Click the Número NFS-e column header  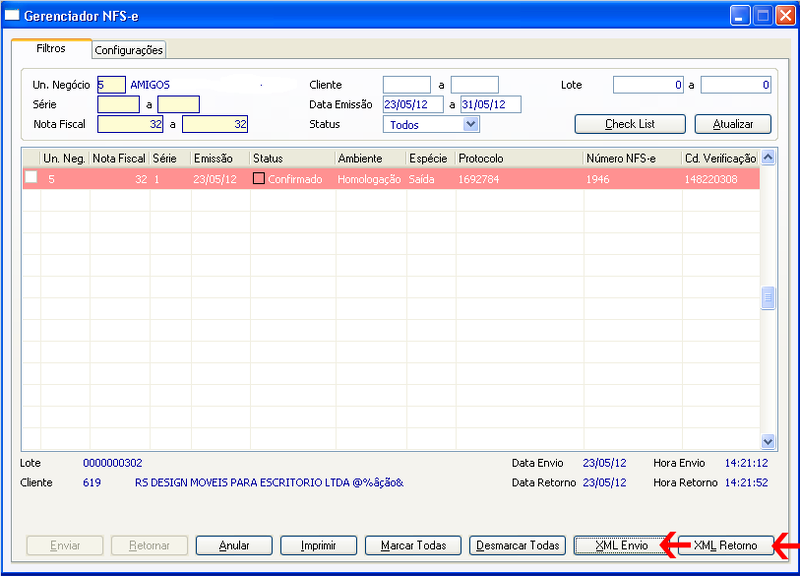click(x=632, y=158)
